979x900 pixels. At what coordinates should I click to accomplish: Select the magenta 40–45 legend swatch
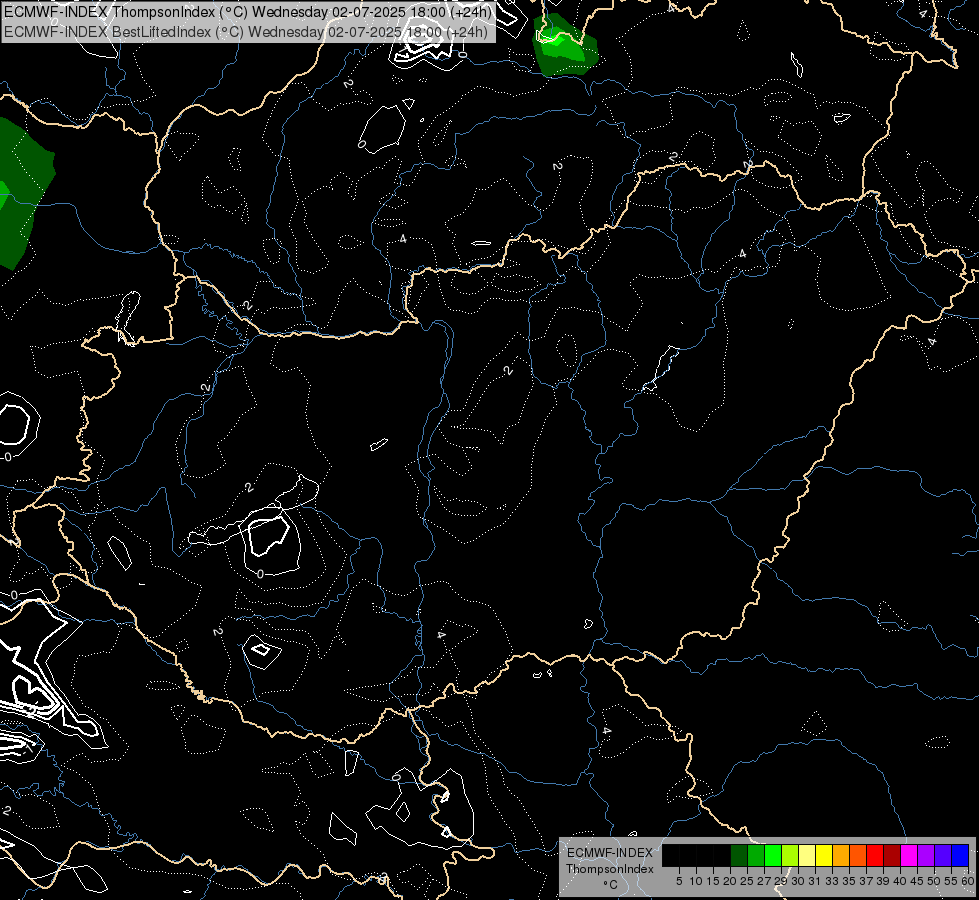tap(909, 855)
